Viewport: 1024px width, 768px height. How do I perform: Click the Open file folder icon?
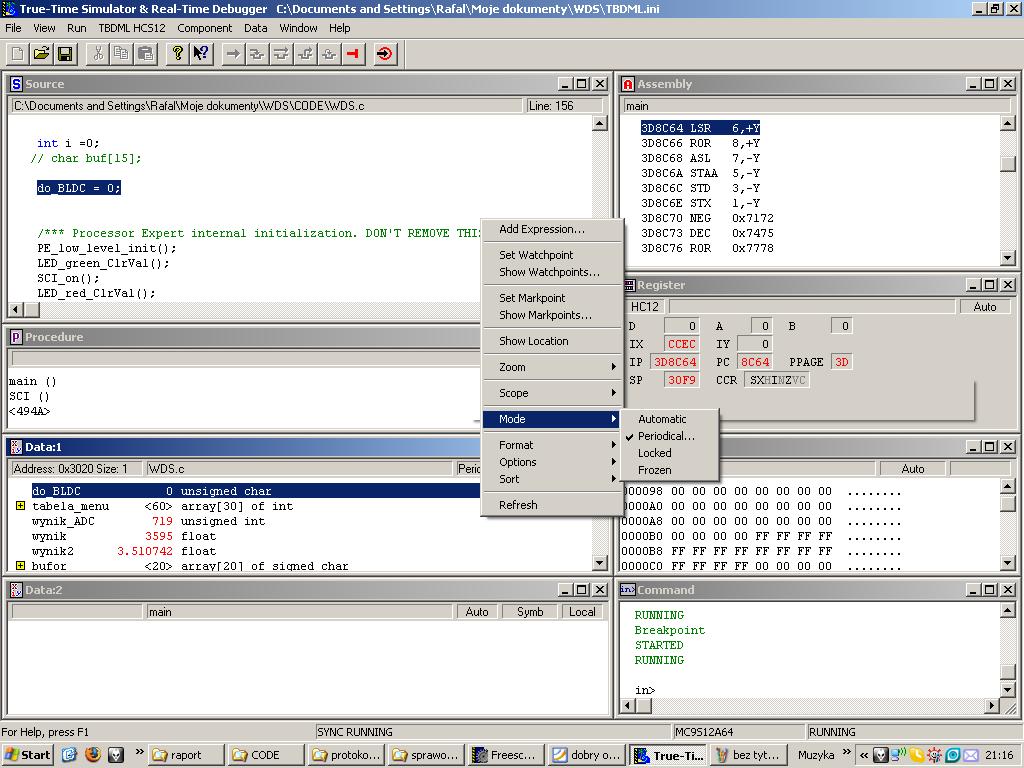click(x=41, y=54)
